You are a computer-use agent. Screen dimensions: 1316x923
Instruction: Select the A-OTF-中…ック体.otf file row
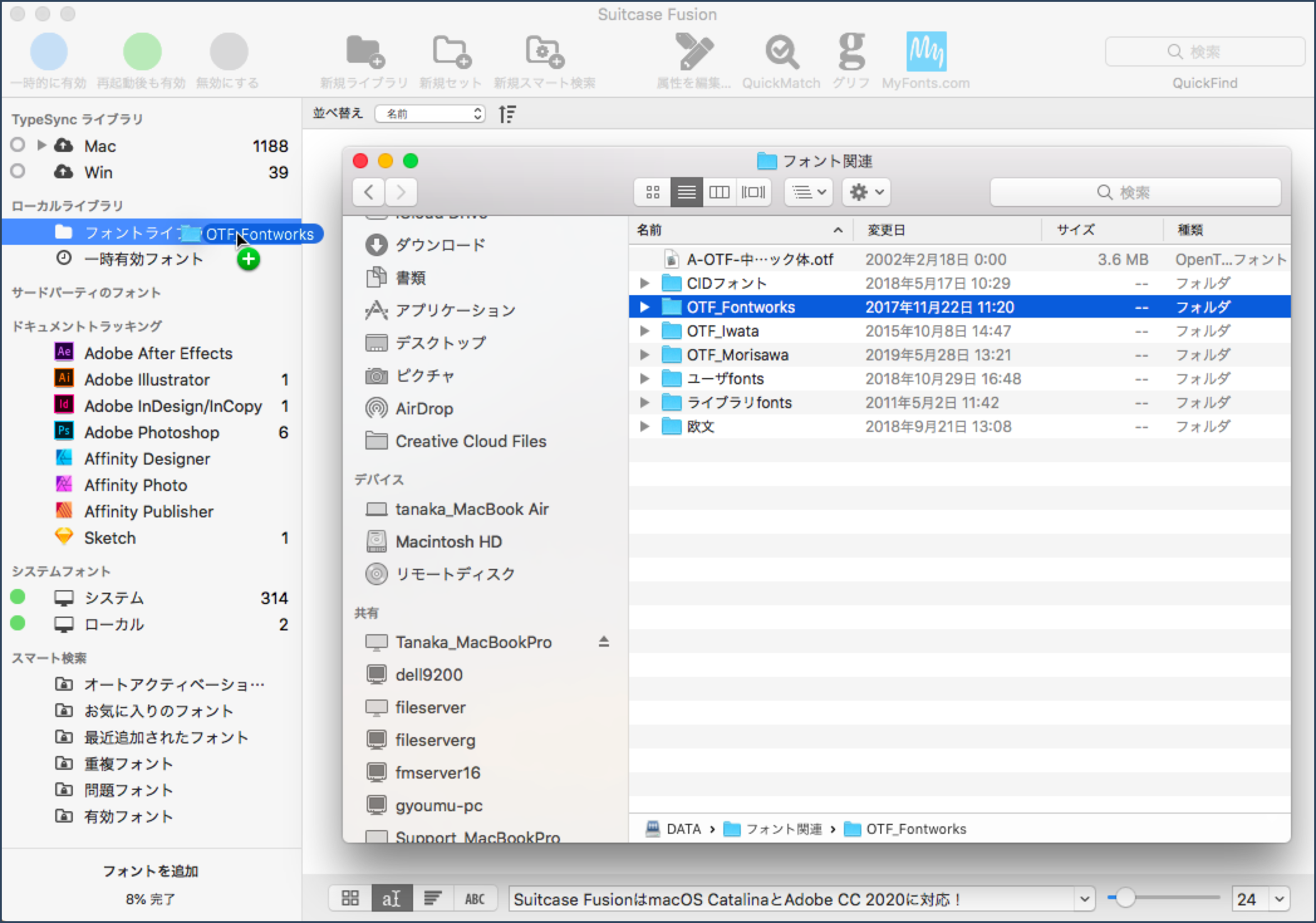(959, 259)
